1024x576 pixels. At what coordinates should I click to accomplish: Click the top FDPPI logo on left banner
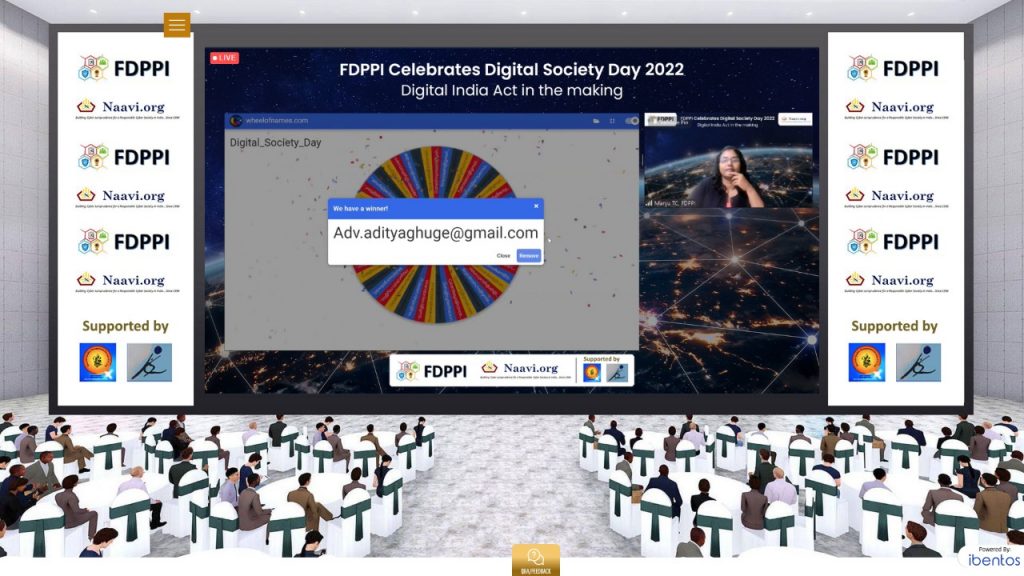click(124, 69)
